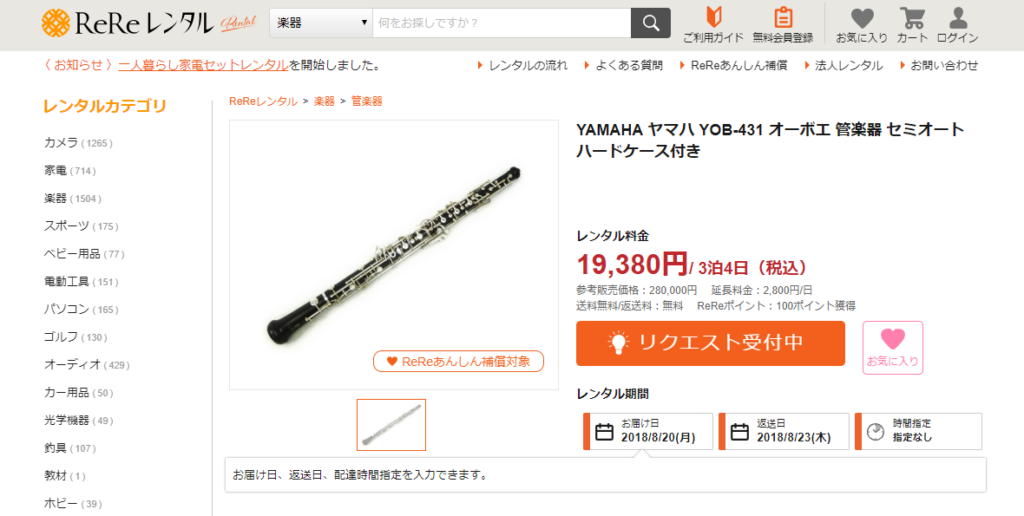This screenshot has width=1024, height=516.
Task: Select the oboe thumbnail image below the photo
Action: coord(391,425)
